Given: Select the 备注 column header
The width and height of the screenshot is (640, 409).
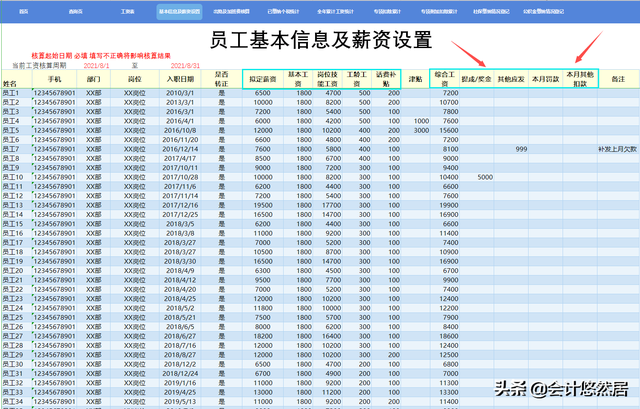Looking at the screenshot, I should tap(618, 79).
